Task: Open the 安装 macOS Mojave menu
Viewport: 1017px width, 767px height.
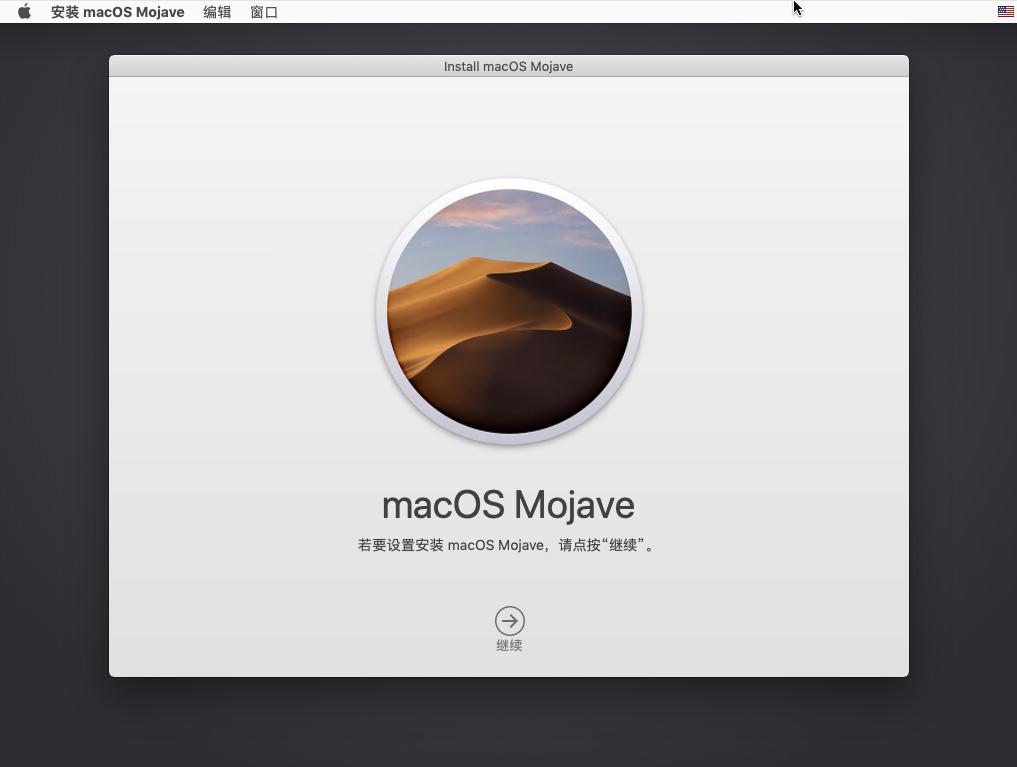Action: [117, 11]
